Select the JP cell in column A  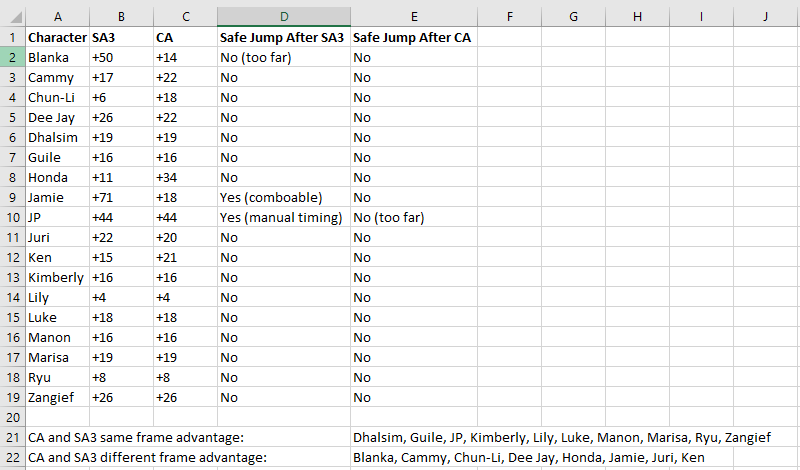pos(58,217)
